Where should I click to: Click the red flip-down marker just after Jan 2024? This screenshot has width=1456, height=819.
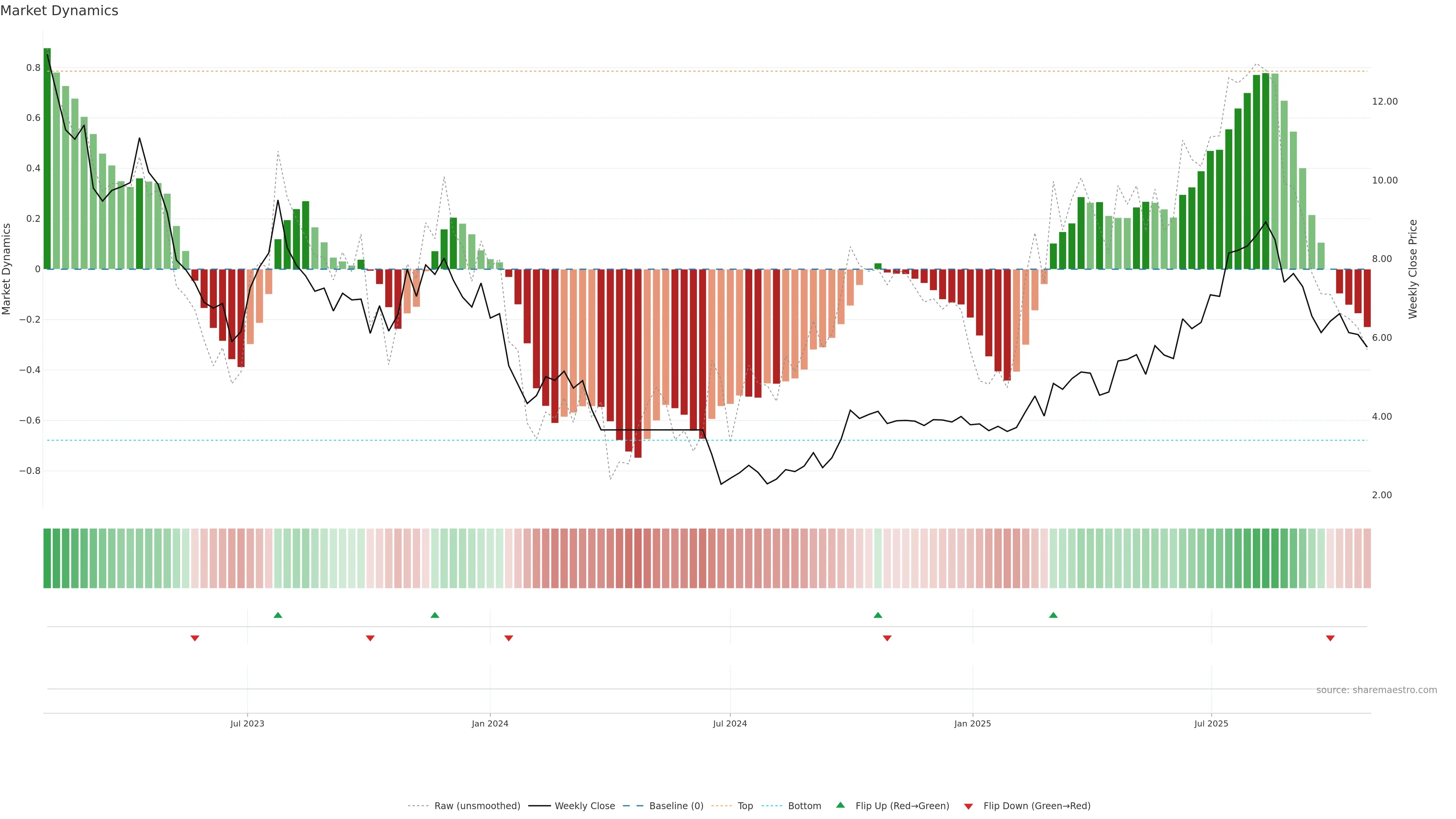tap(509, 638)
